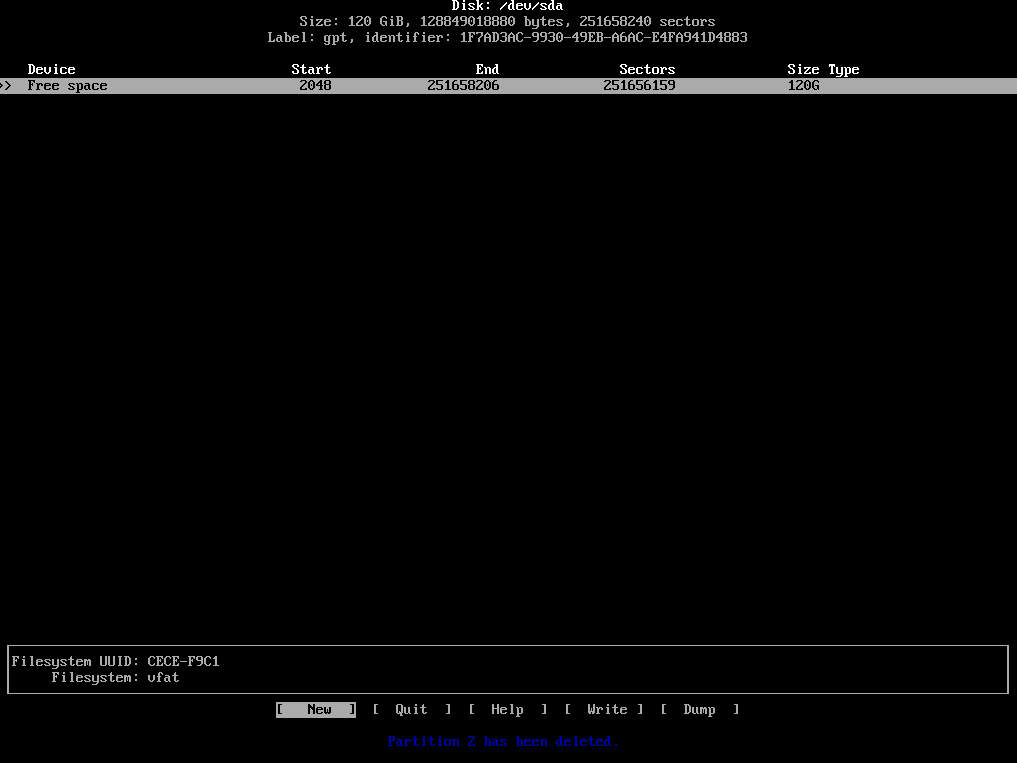Click the Device column header
This screenshot has height=763, width=1017.
coord(51,70)
